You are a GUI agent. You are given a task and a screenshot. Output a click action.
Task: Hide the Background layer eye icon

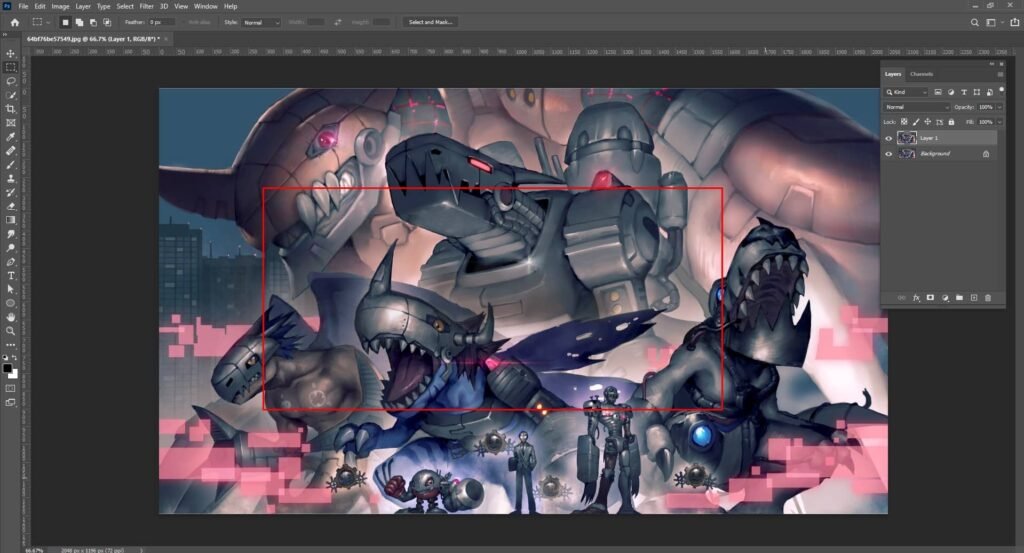[x=888, y=154]
